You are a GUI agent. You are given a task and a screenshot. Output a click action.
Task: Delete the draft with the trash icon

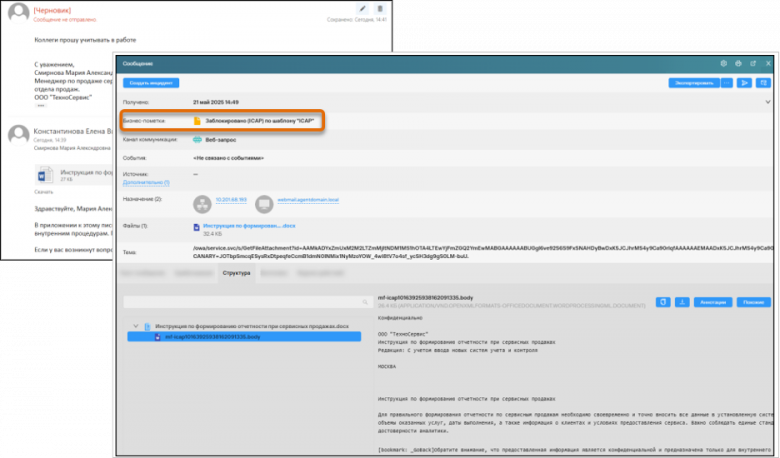379,9
